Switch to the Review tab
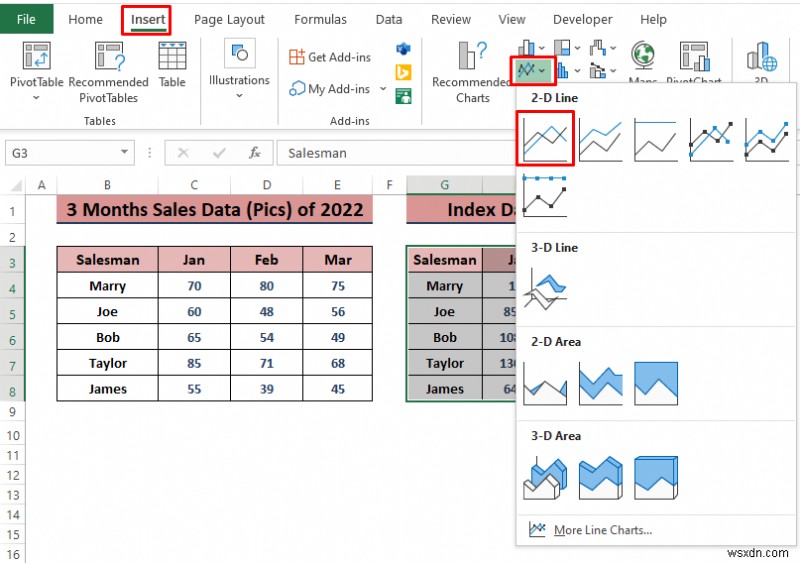 click(x=451, y=19)
